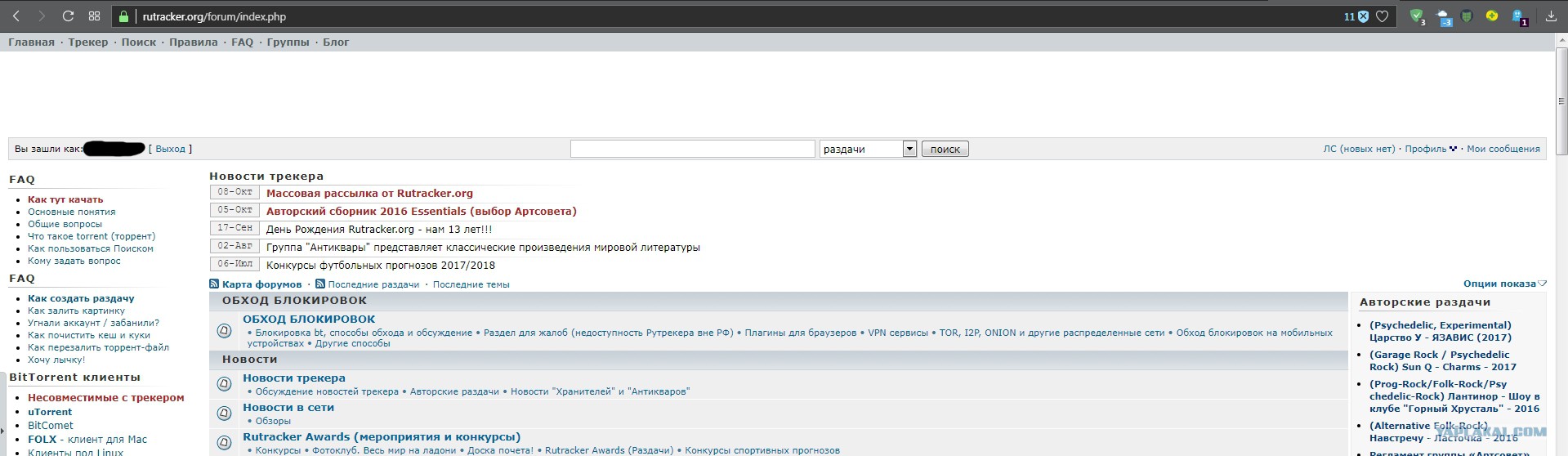Click the page vertical scrollbar thumb
1568x456 pixels.
point(1561,101)
